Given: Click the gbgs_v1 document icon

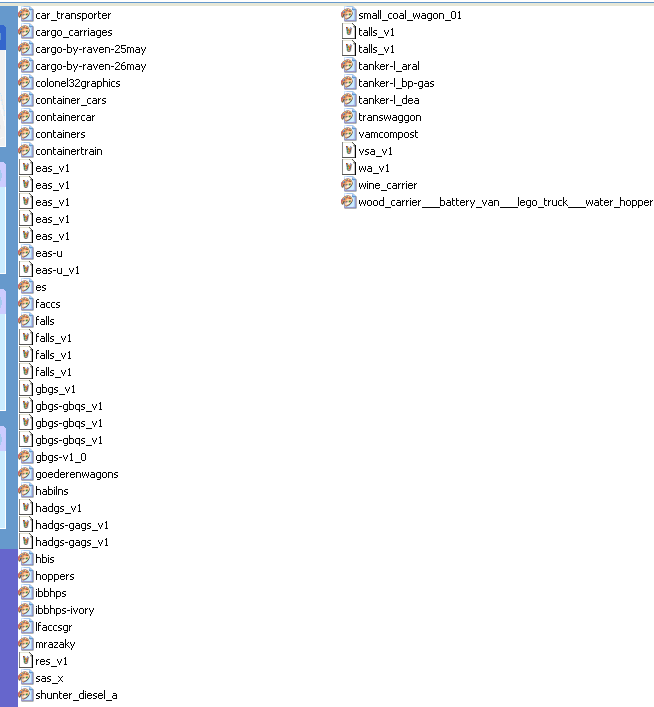Looking at the screenshot, I should pyautogui.click(x=26, y=389).
